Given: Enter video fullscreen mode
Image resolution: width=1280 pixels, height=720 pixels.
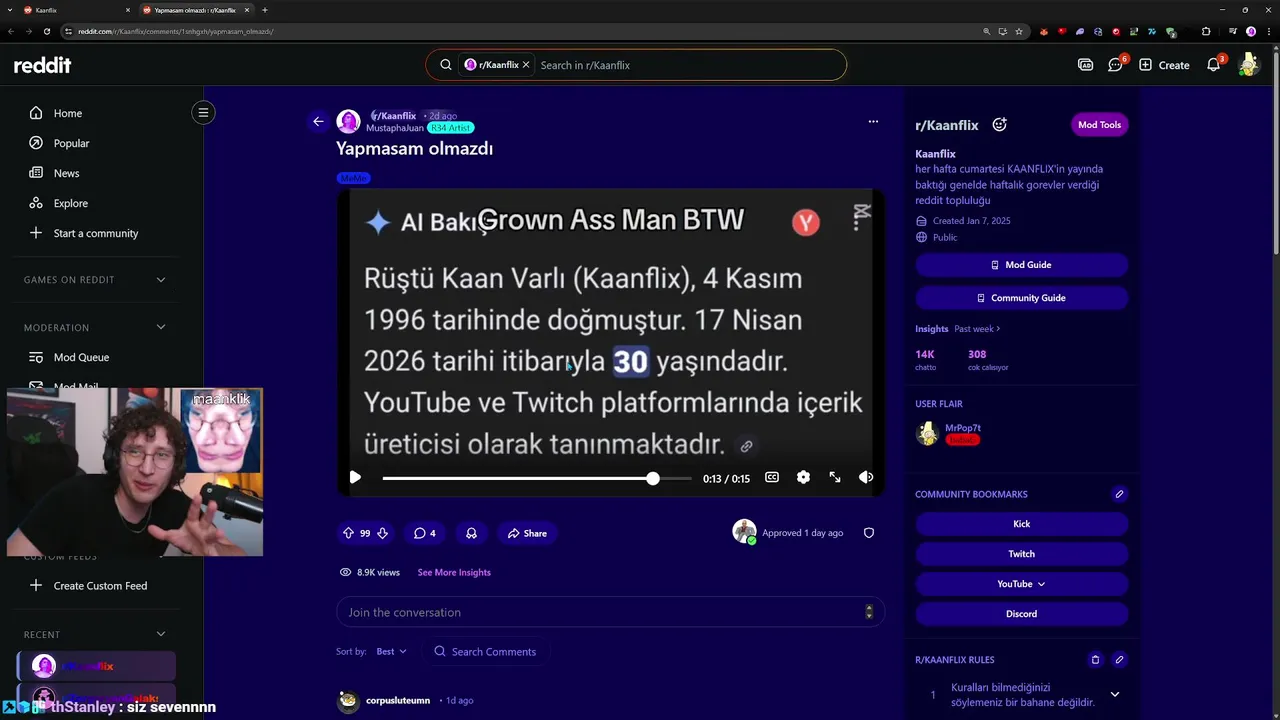Looking at the screenshot, I should point(835,478).
